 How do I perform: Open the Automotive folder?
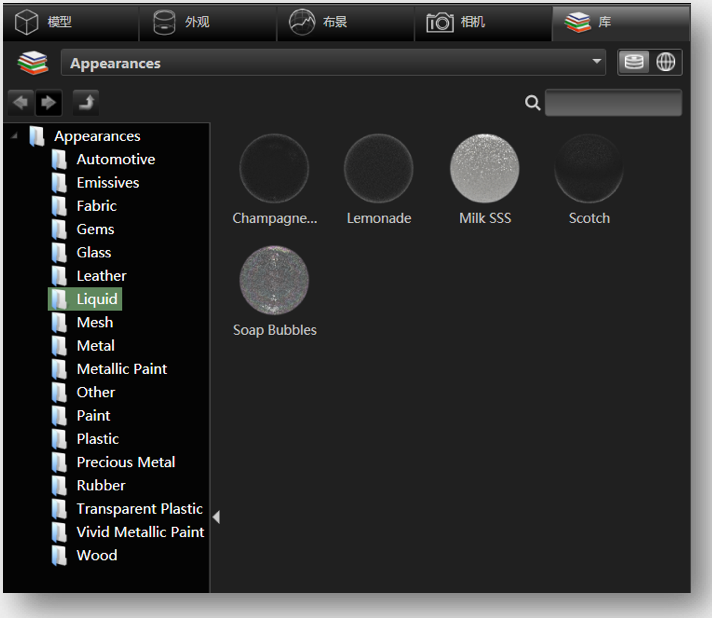point(116,159)
